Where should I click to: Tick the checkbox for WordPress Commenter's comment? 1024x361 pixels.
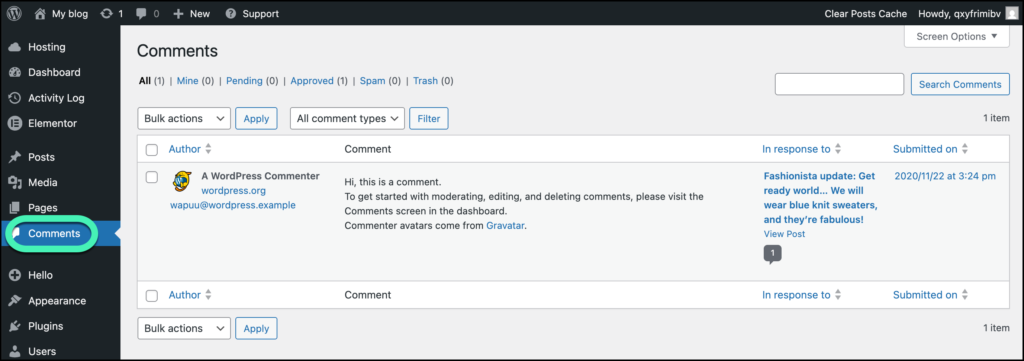(152, 177)
